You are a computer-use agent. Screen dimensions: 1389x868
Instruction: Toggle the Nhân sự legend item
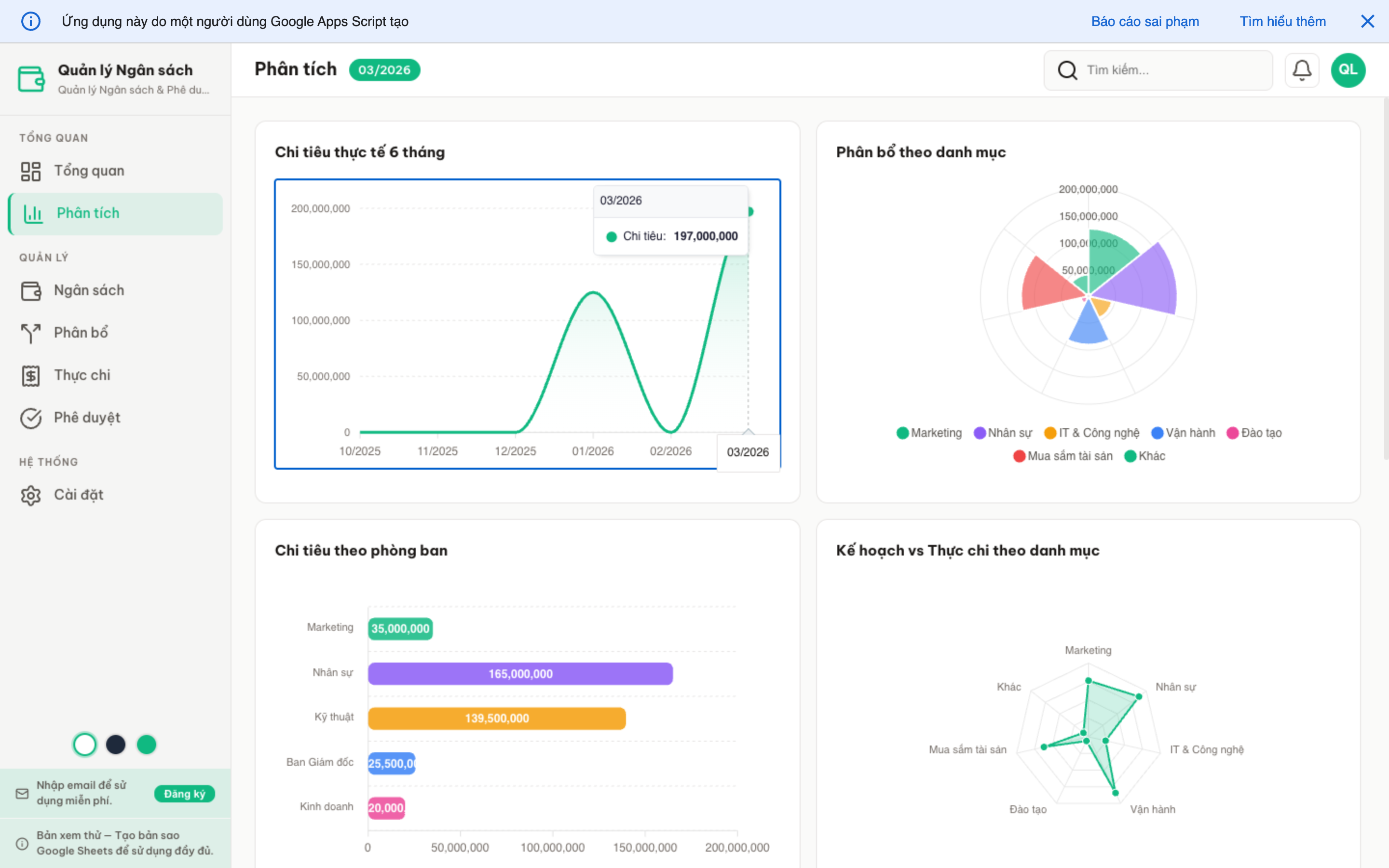tap(1003, 433)
